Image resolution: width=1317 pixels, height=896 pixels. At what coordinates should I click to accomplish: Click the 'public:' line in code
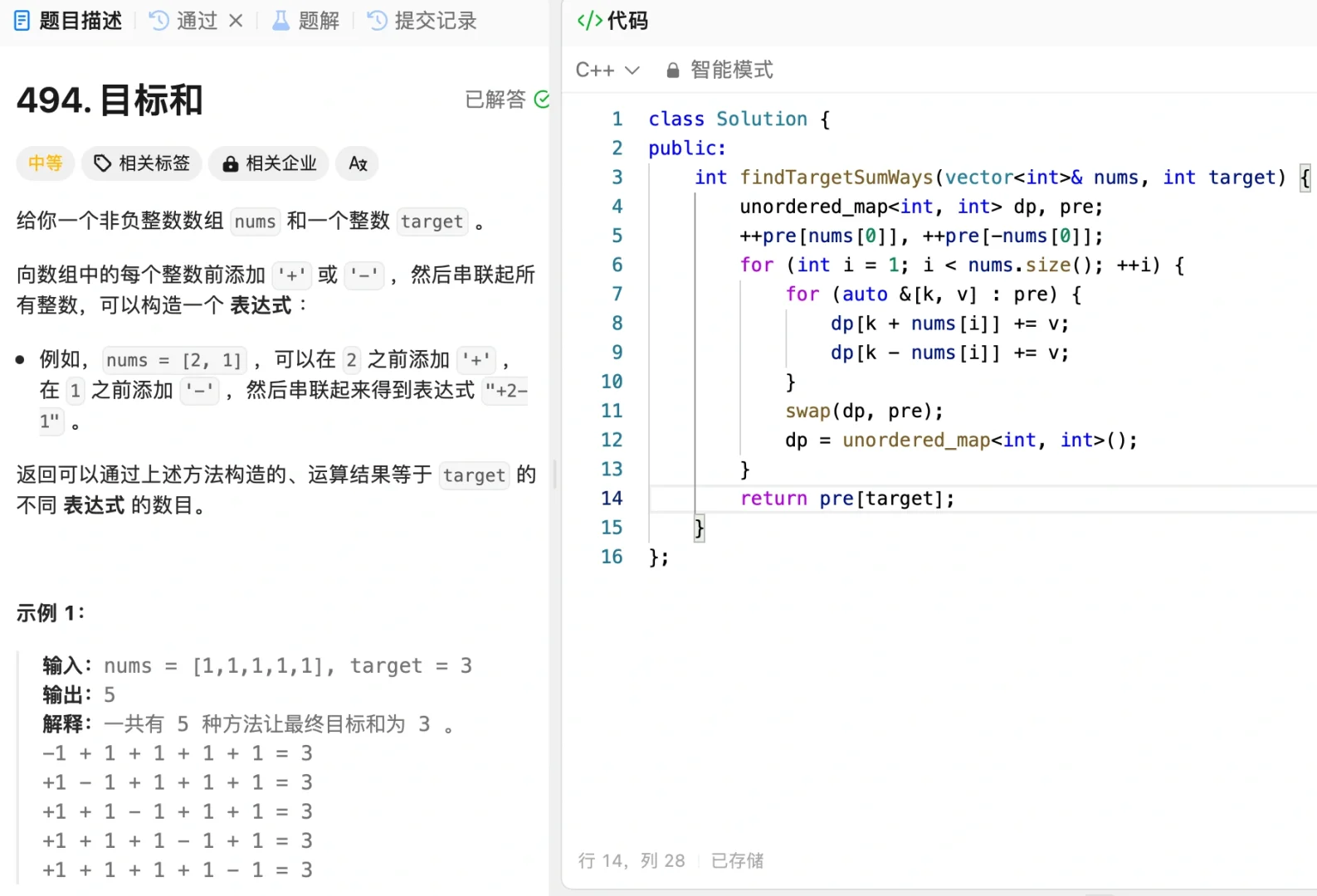[687, 149]
